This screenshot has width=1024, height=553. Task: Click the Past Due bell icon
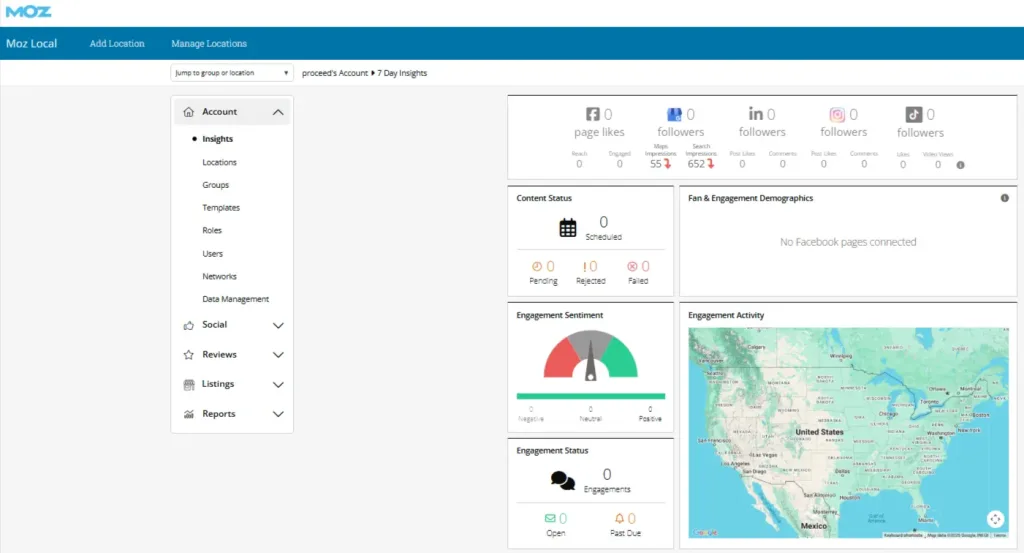coord(619,518)
